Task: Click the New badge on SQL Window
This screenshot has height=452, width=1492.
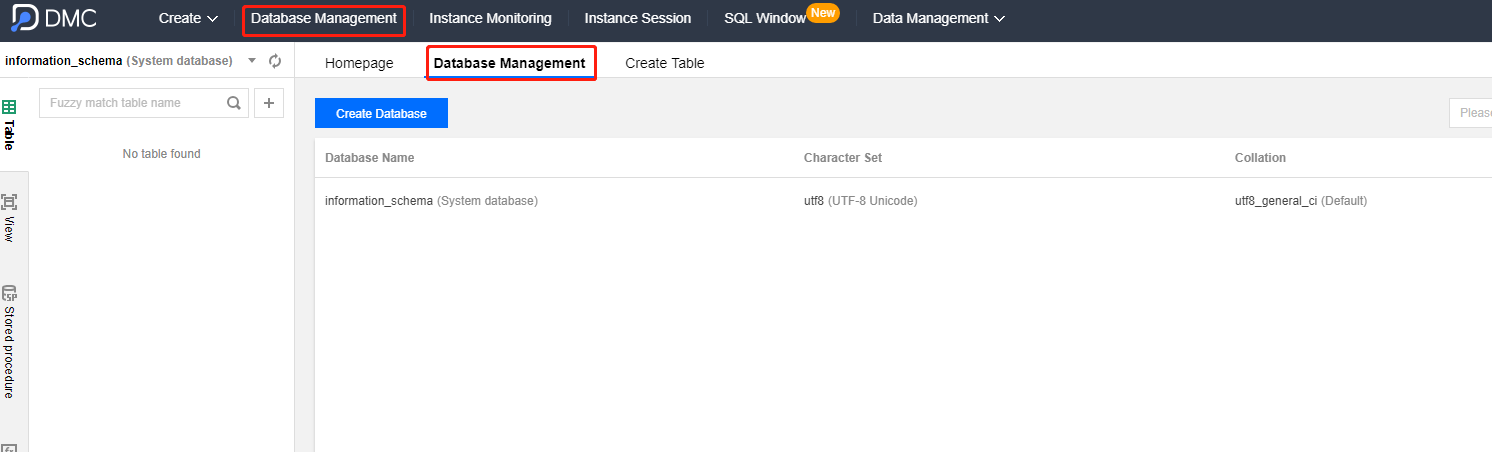Action: [823, 13]
